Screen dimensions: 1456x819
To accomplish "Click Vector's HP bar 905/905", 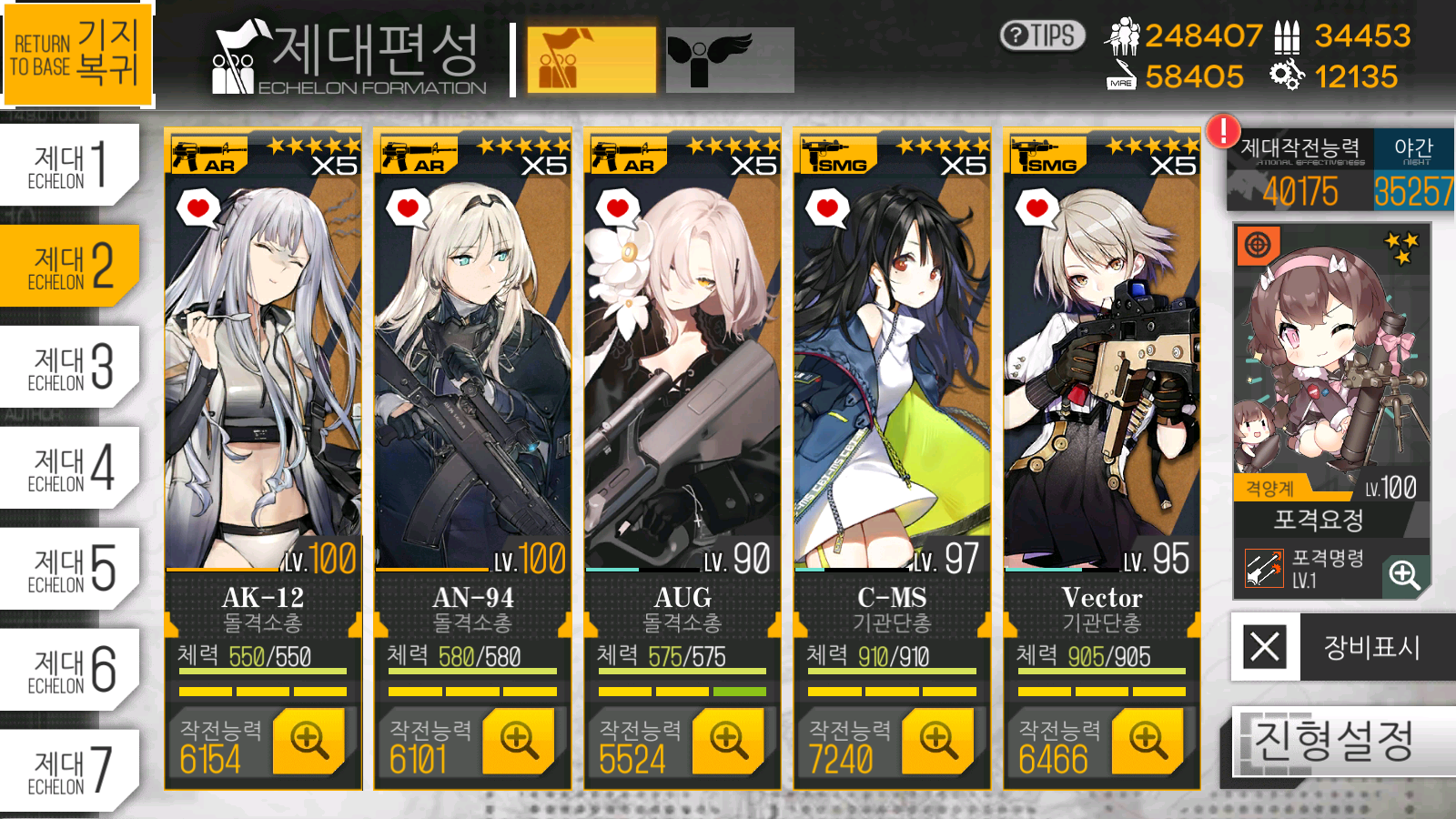I will 1102,671.
